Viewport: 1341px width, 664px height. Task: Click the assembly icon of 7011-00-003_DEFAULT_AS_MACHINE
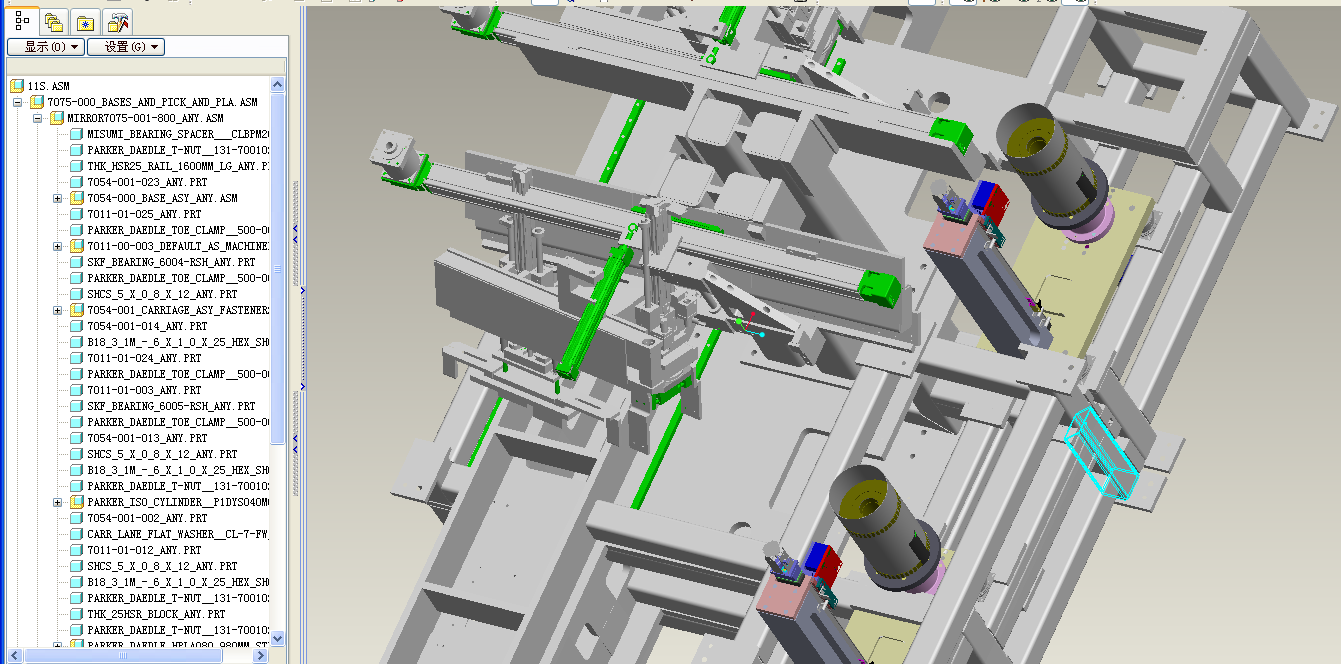pos(77,246)
